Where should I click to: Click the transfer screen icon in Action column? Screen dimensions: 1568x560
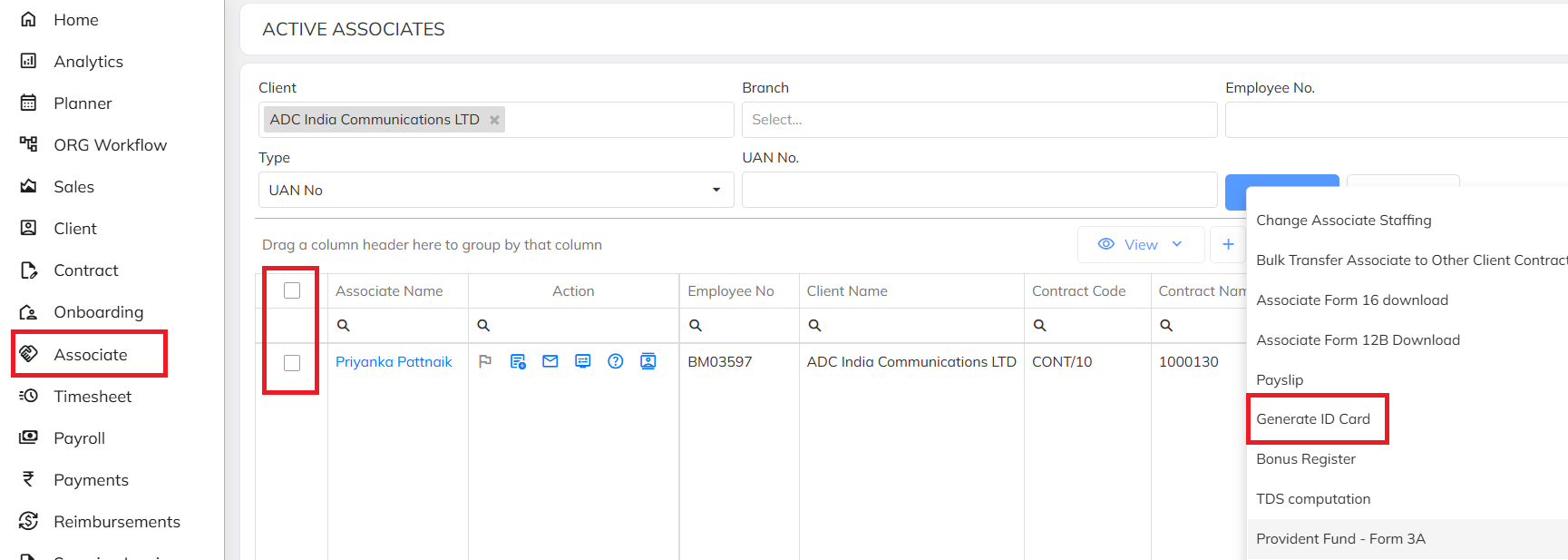pyautogui.click(x=583, y=361)
